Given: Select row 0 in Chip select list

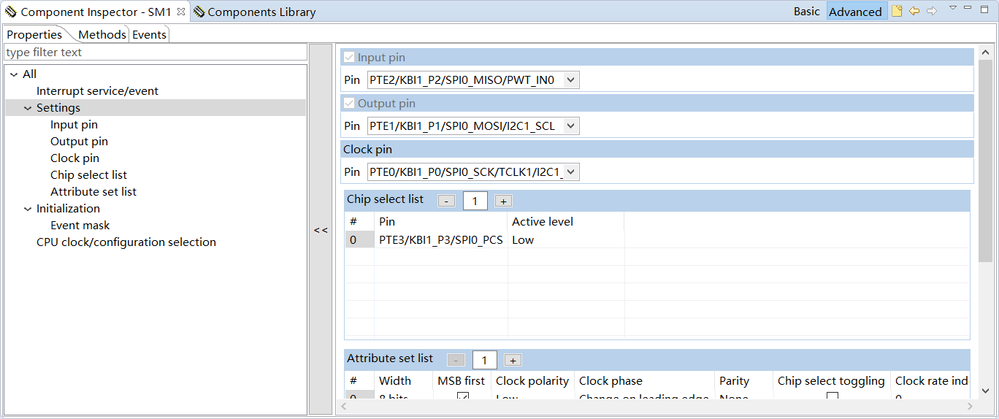Looking at the screenshot, I should point(359,240).
